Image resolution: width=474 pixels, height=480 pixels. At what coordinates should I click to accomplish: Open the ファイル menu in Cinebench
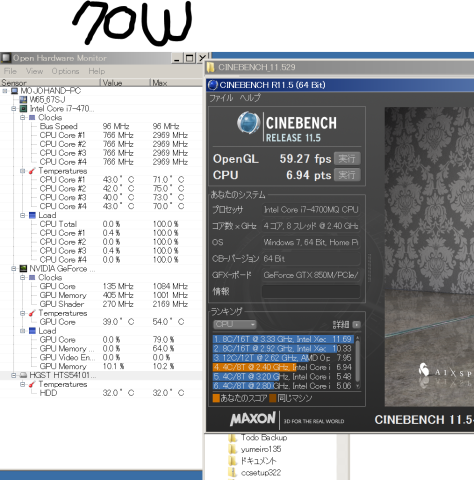(221, 98)
